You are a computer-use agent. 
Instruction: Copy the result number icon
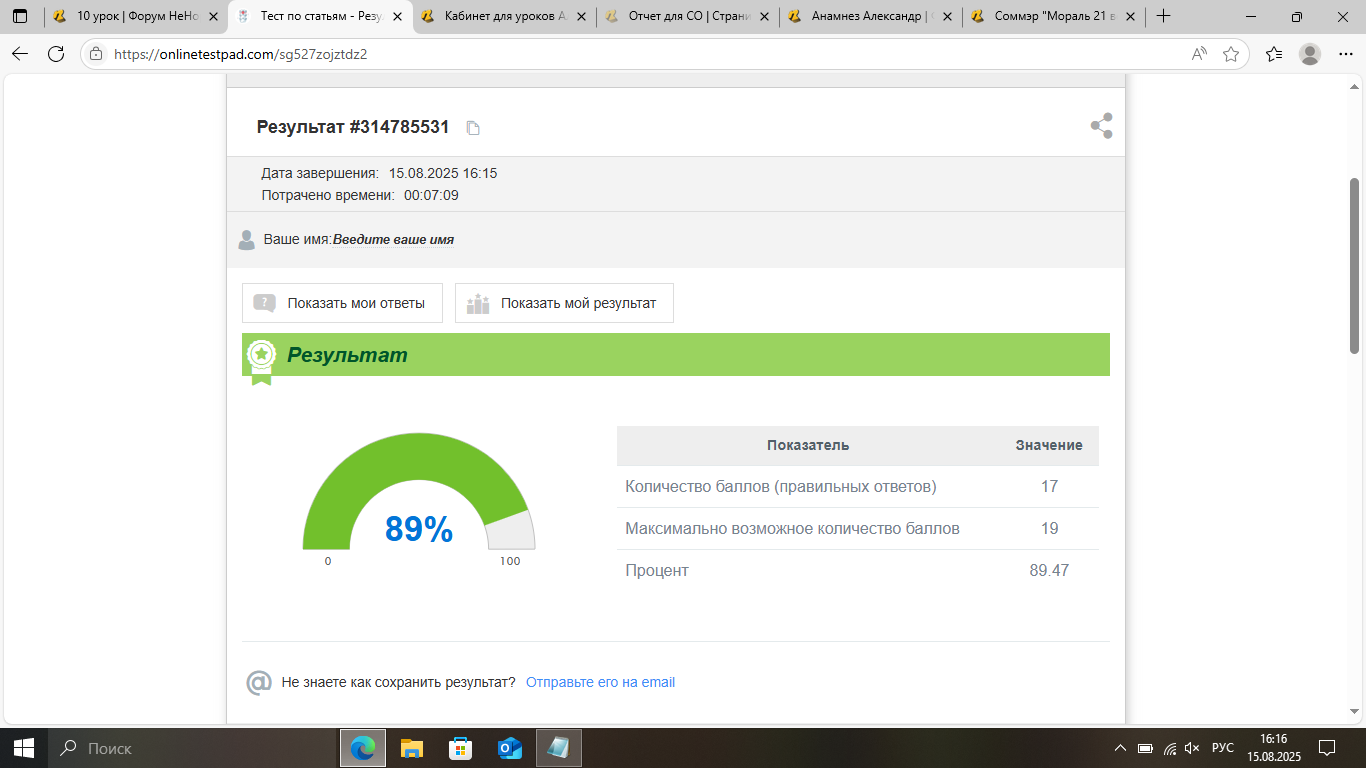click(x=474, y=128)
